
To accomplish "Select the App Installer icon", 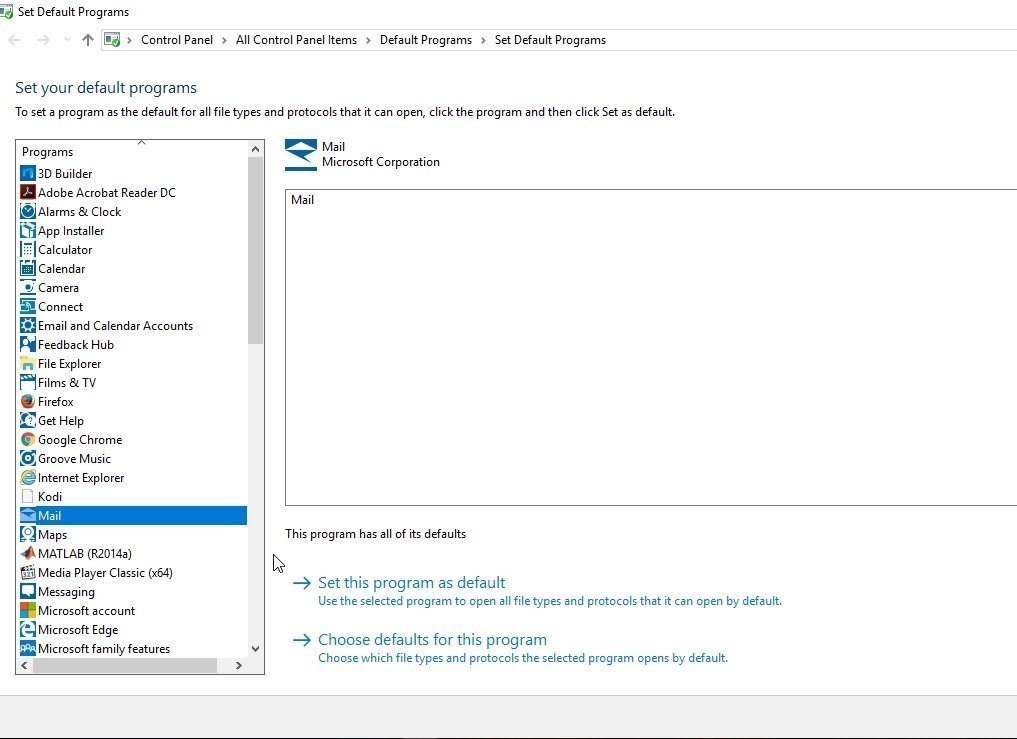I will [27, 230].
